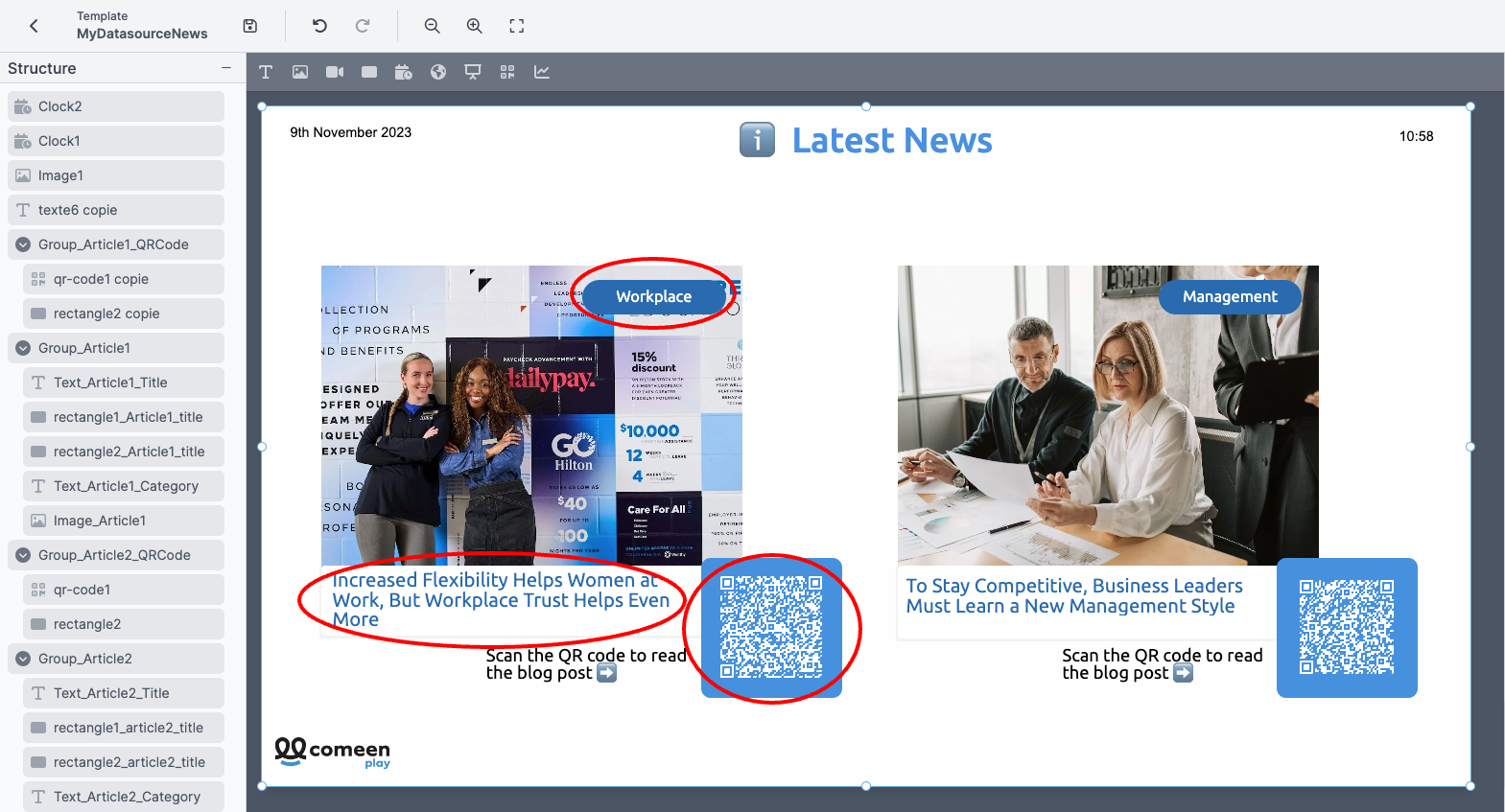Click the Latest News heading text
1505x812 pixels.
coord(892,141)
